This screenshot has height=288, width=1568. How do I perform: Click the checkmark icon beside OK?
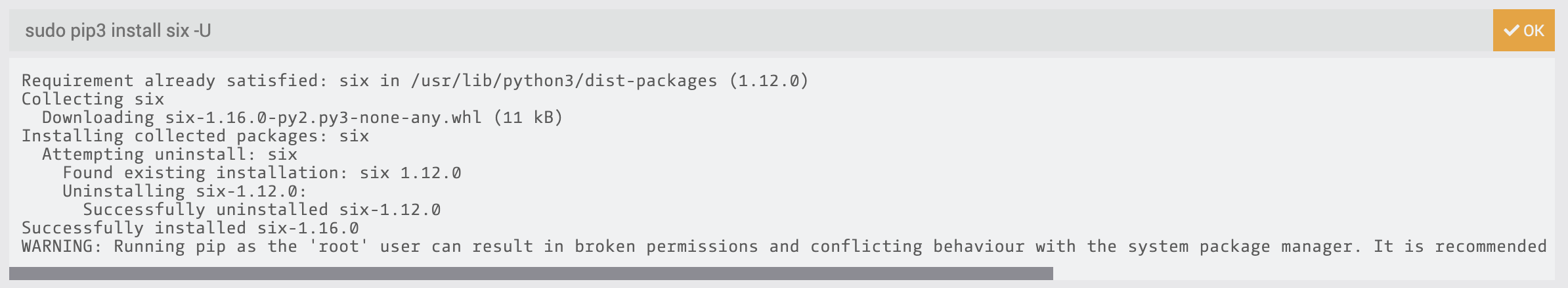pos(1512,30)
